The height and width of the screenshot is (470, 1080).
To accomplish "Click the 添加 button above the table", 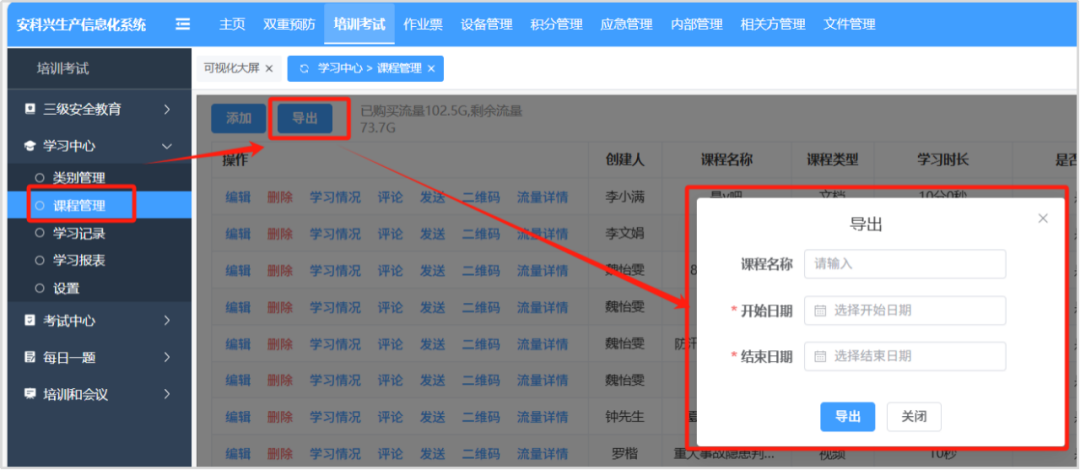I will (x=238, y=118).
